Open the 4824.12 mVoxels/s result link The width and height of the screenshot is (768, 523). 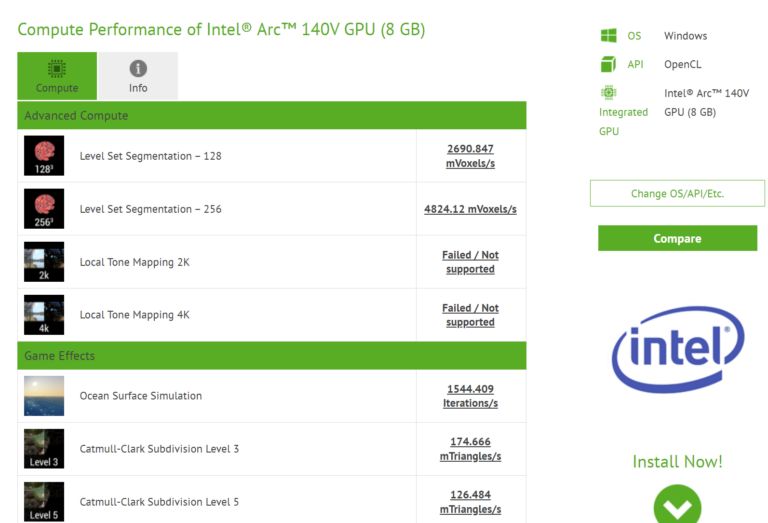coord(470,209)
